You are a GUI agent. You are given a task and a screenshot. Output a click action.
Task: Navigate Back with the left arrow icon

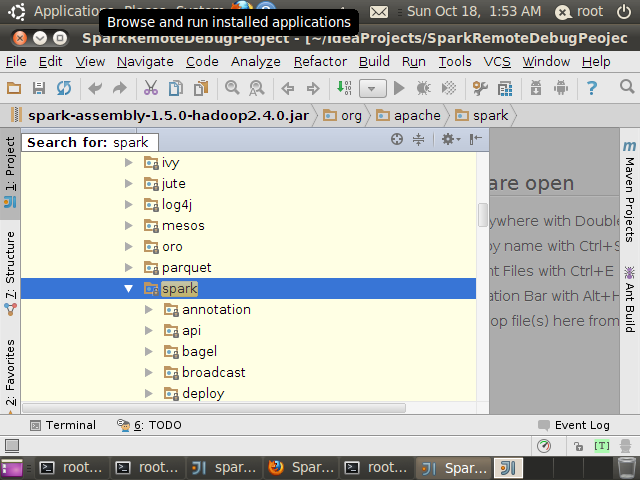pos(288,88)
